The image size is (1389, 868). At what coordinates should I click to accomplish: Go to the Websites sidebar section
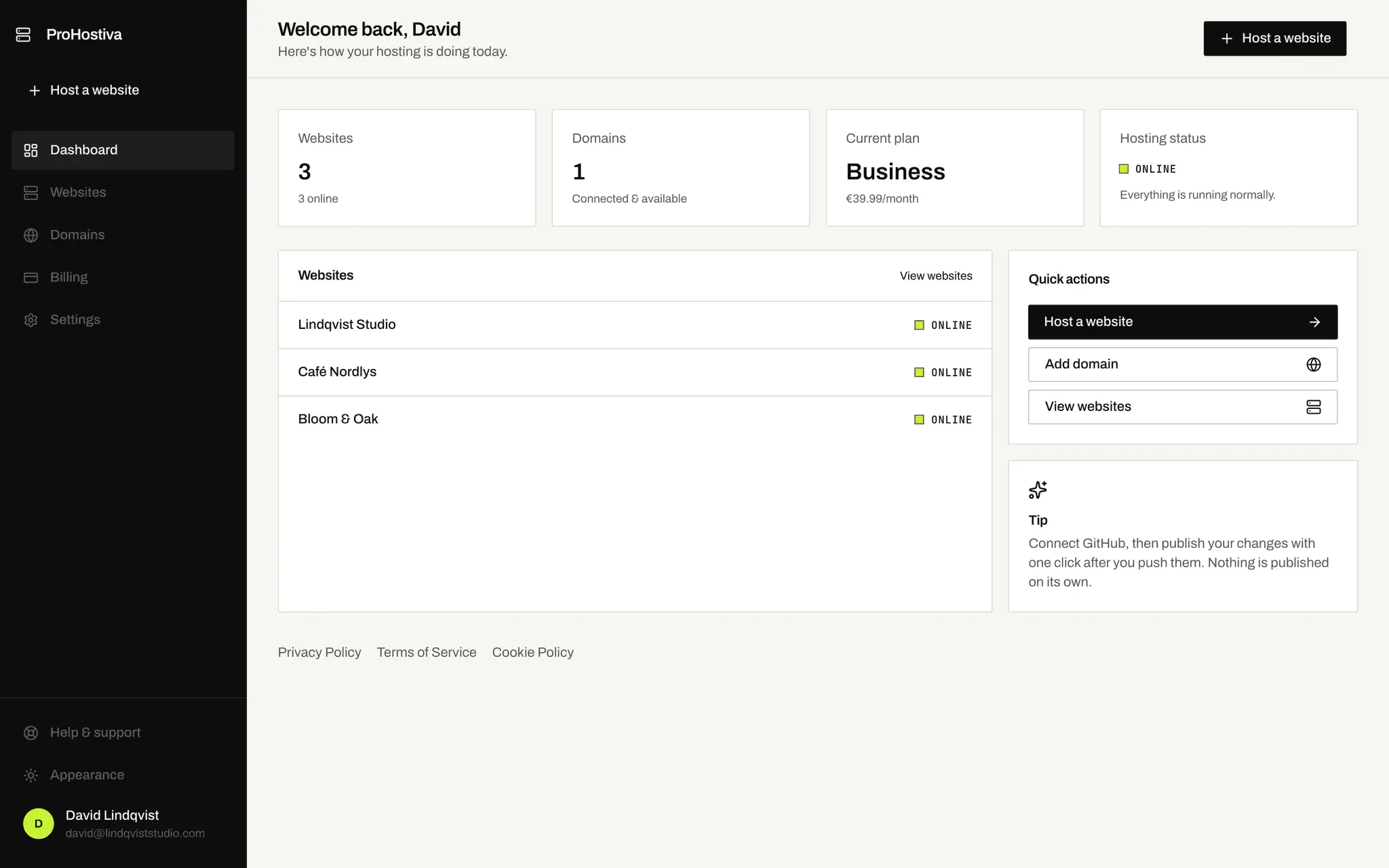(123, 193)
